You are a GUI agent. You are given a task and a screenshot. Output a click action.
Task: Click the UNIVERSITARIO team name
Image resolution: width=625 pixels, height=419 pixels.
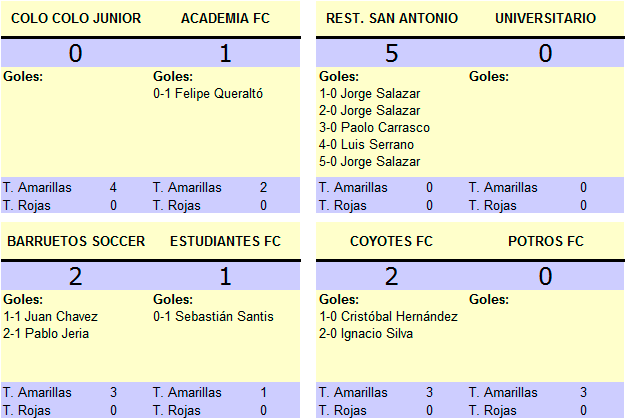tap(546, 18)
